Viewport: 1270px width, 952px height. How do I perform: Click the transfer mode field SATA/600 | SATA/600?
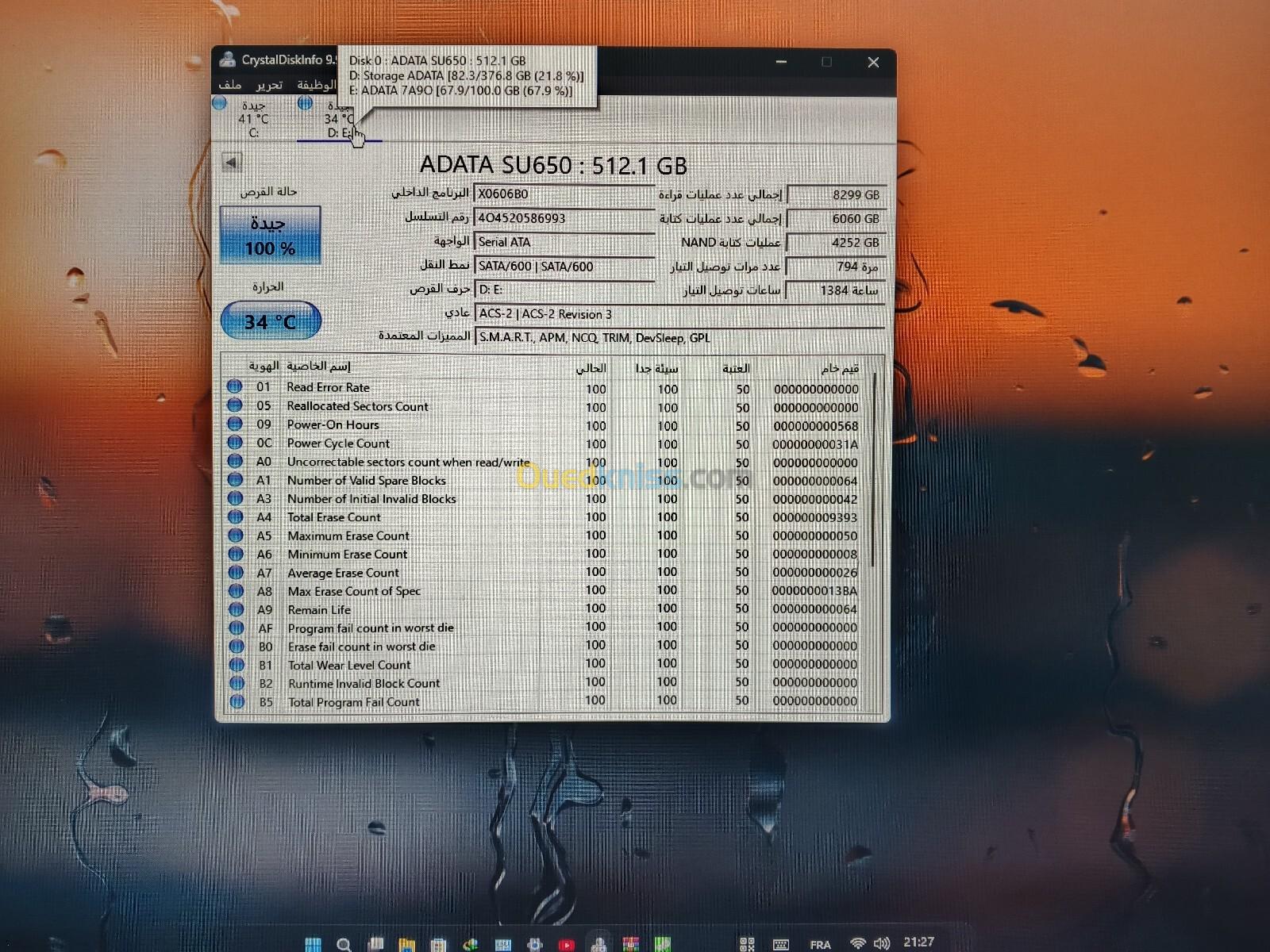coord(564,266)
